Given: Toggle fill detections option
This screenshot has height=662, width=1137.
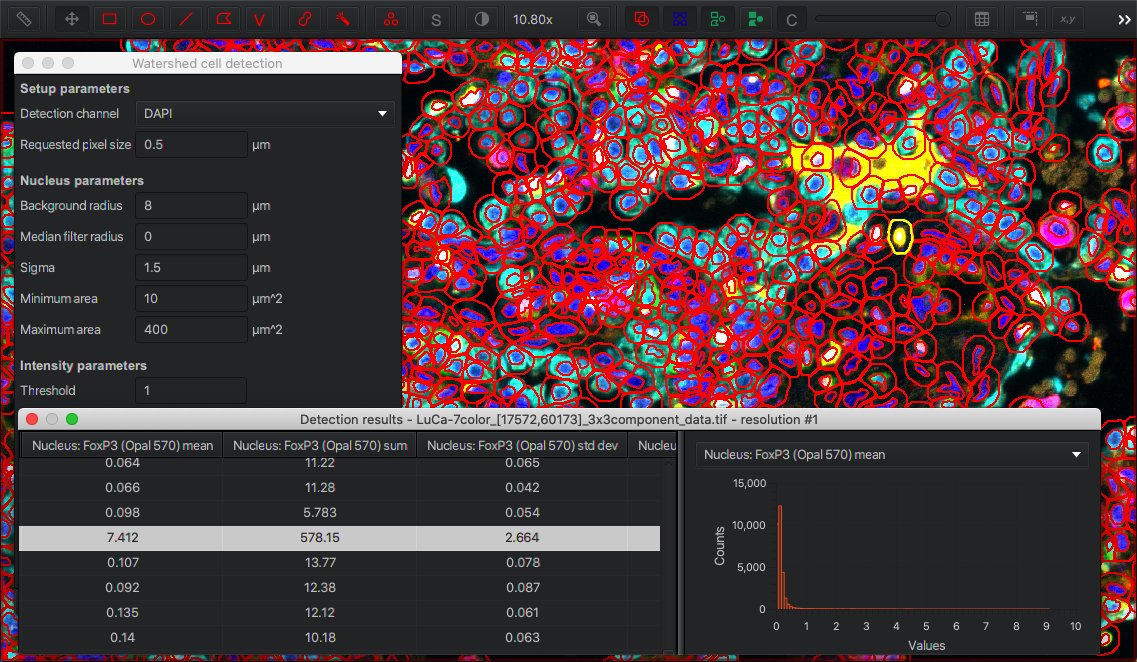Looking at the screenshot, I should coord(755,19).
